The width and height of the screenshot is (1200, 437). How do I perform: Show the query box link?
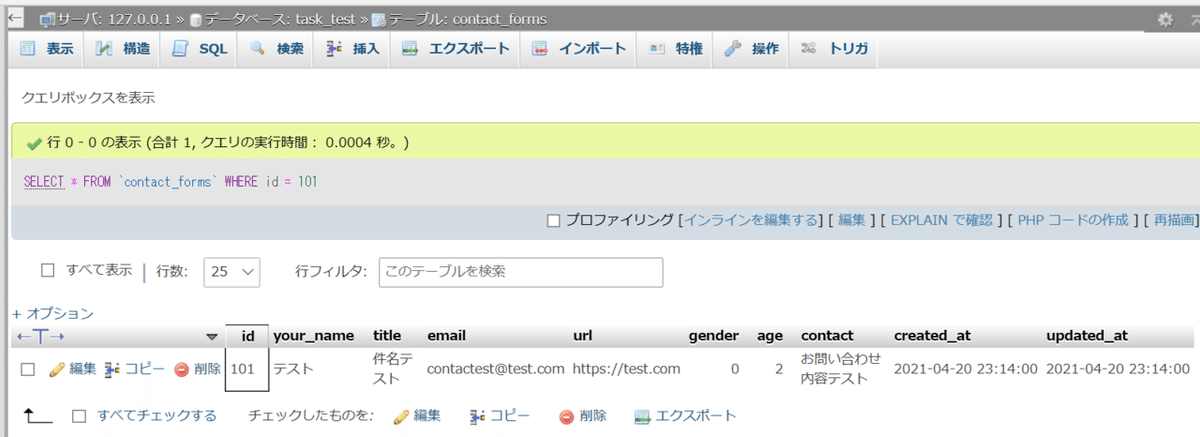(89, 98)
